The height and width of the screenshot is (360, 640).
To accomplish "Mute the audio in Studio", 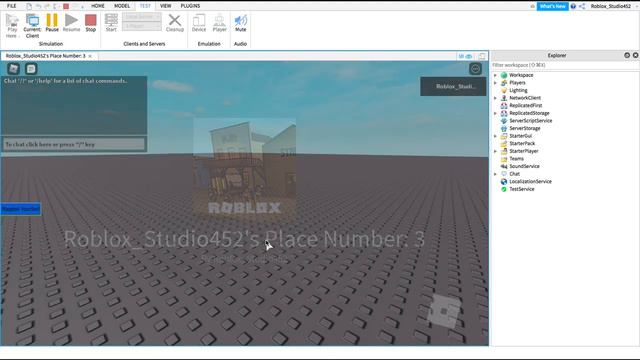I will pos(240,22).
